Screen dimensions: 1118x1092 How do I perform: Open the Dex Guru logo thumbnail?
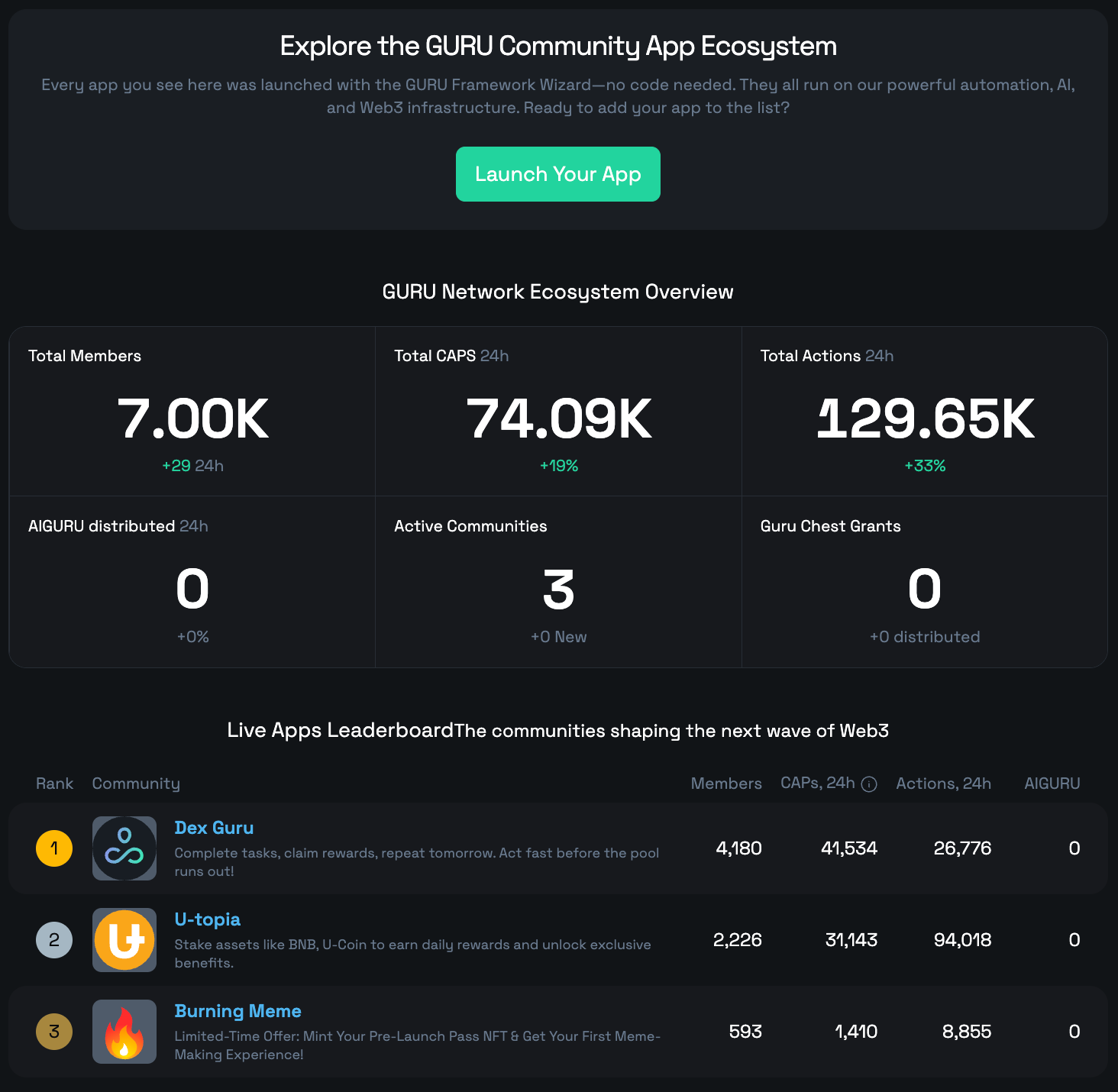pos(124,848)
